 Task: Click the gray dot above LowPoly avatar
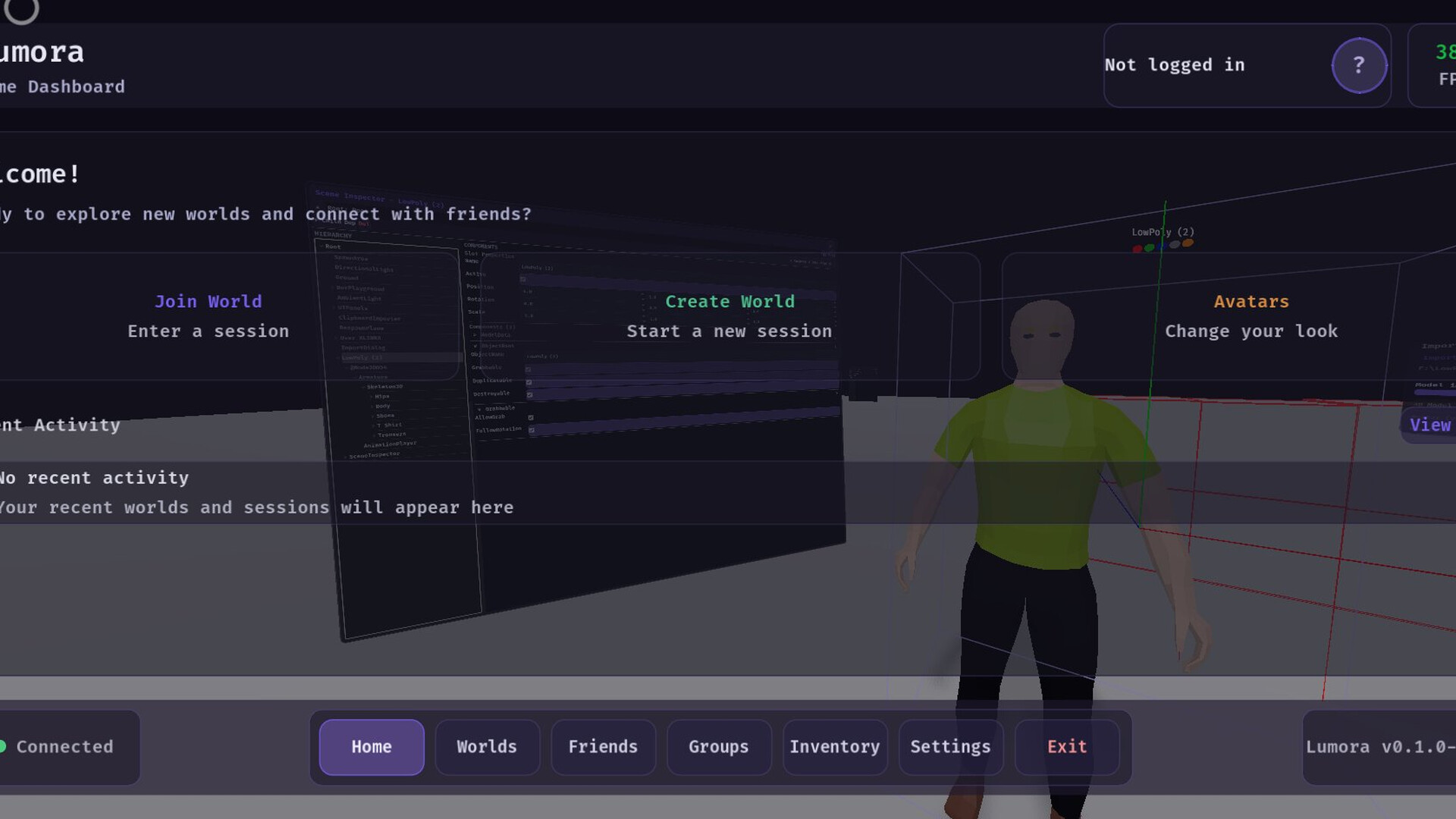[1175, 244]
